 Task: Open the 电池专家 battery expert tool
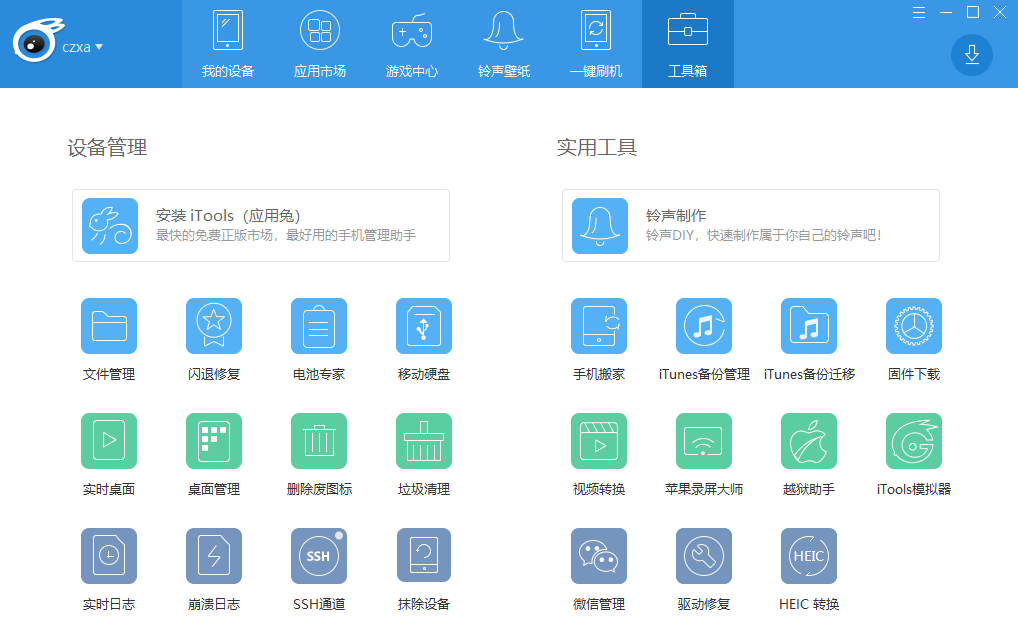319,326
